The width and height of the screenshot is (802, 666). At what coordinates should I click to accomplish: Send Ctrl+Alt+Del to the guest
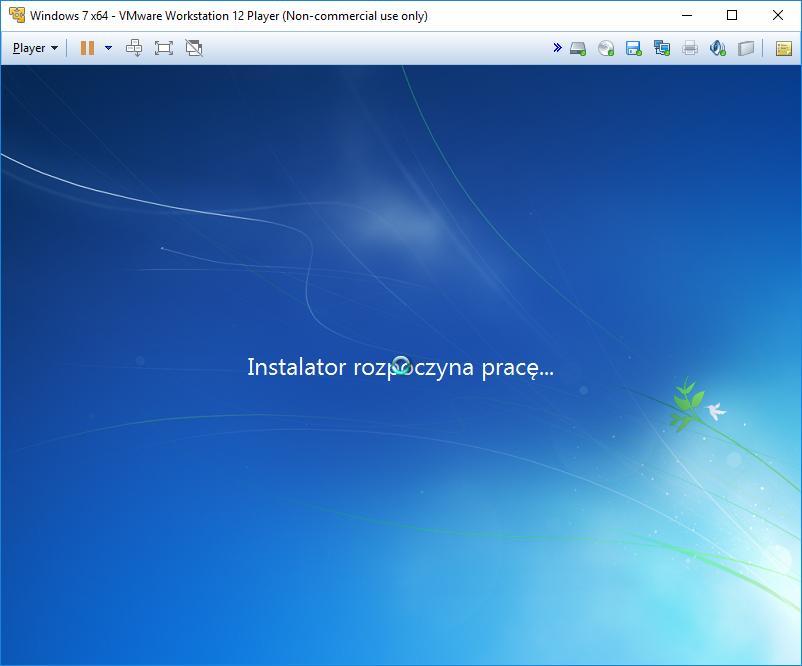point(134,48)
